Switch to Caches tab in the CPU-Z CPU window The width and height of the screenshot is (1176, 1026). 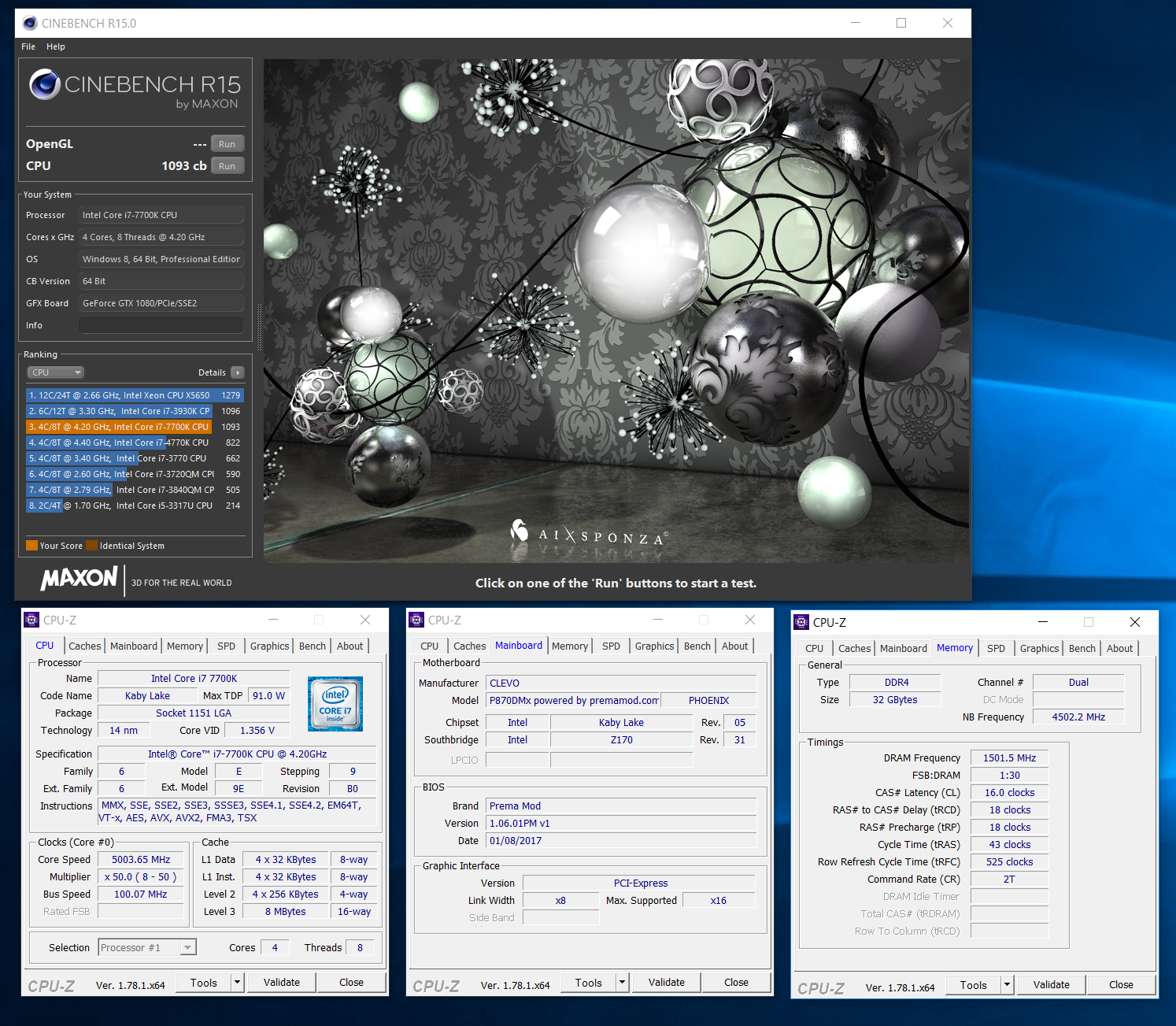[x=85, y=646]
